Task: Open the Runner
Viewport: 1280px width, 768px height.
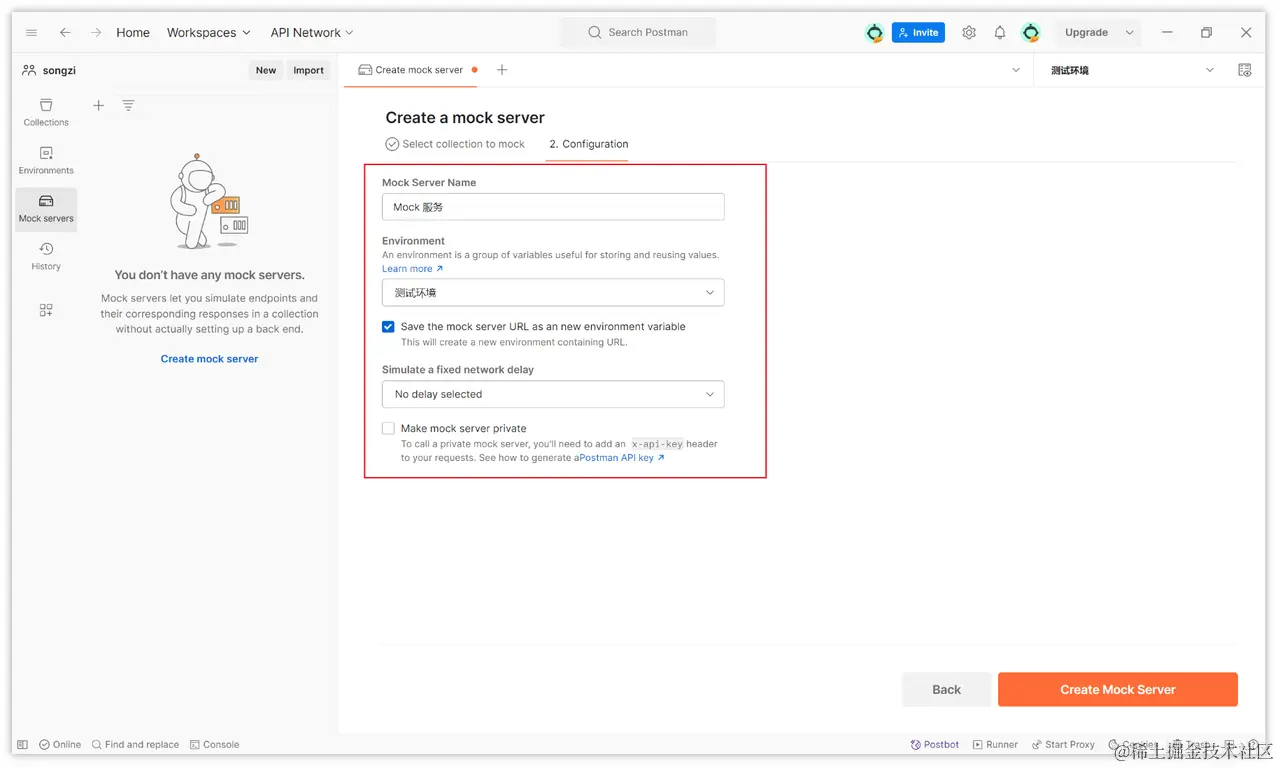Action: [995, 745]
